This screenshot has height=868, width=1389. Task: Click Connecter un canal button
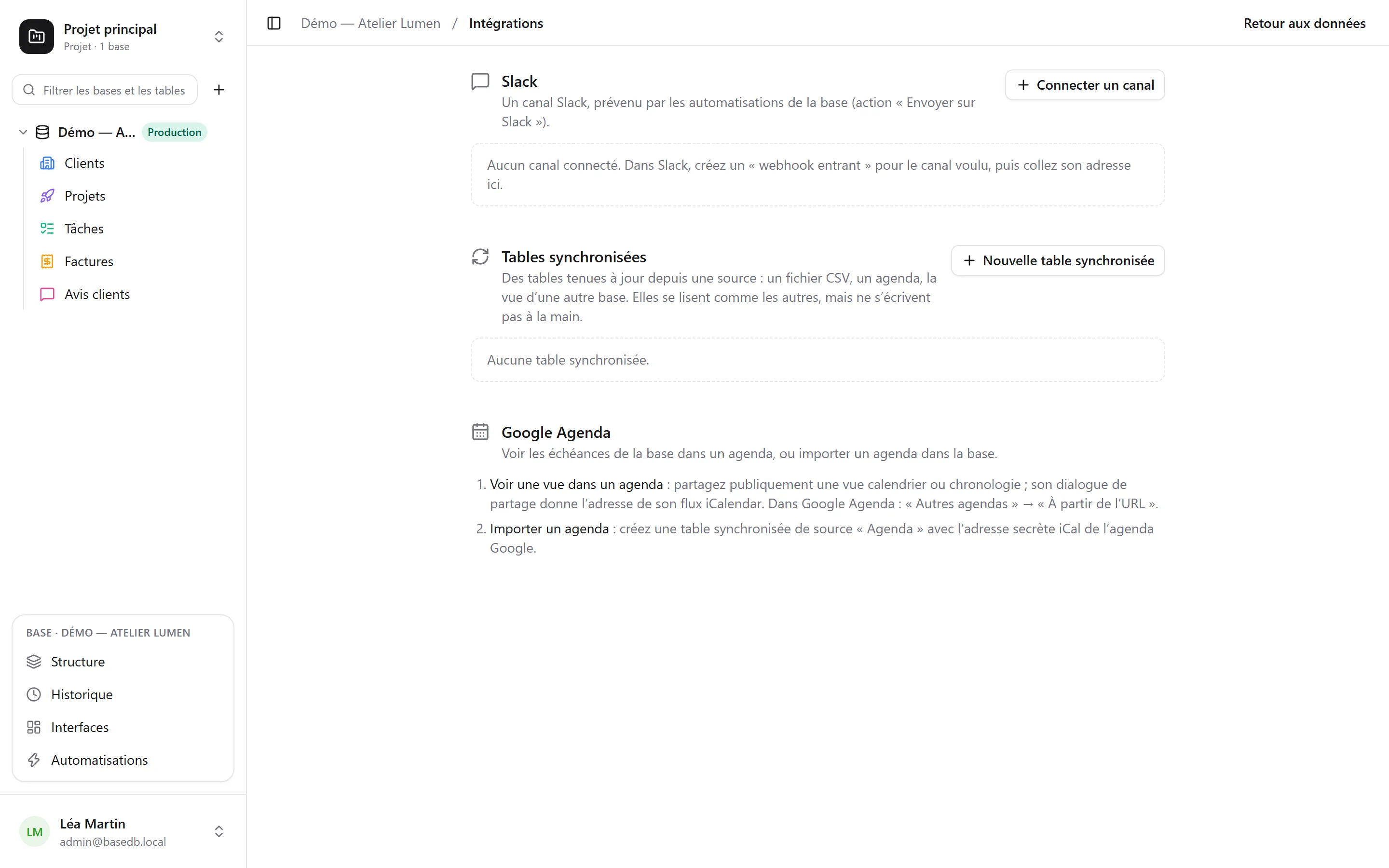click(1085, 85)
